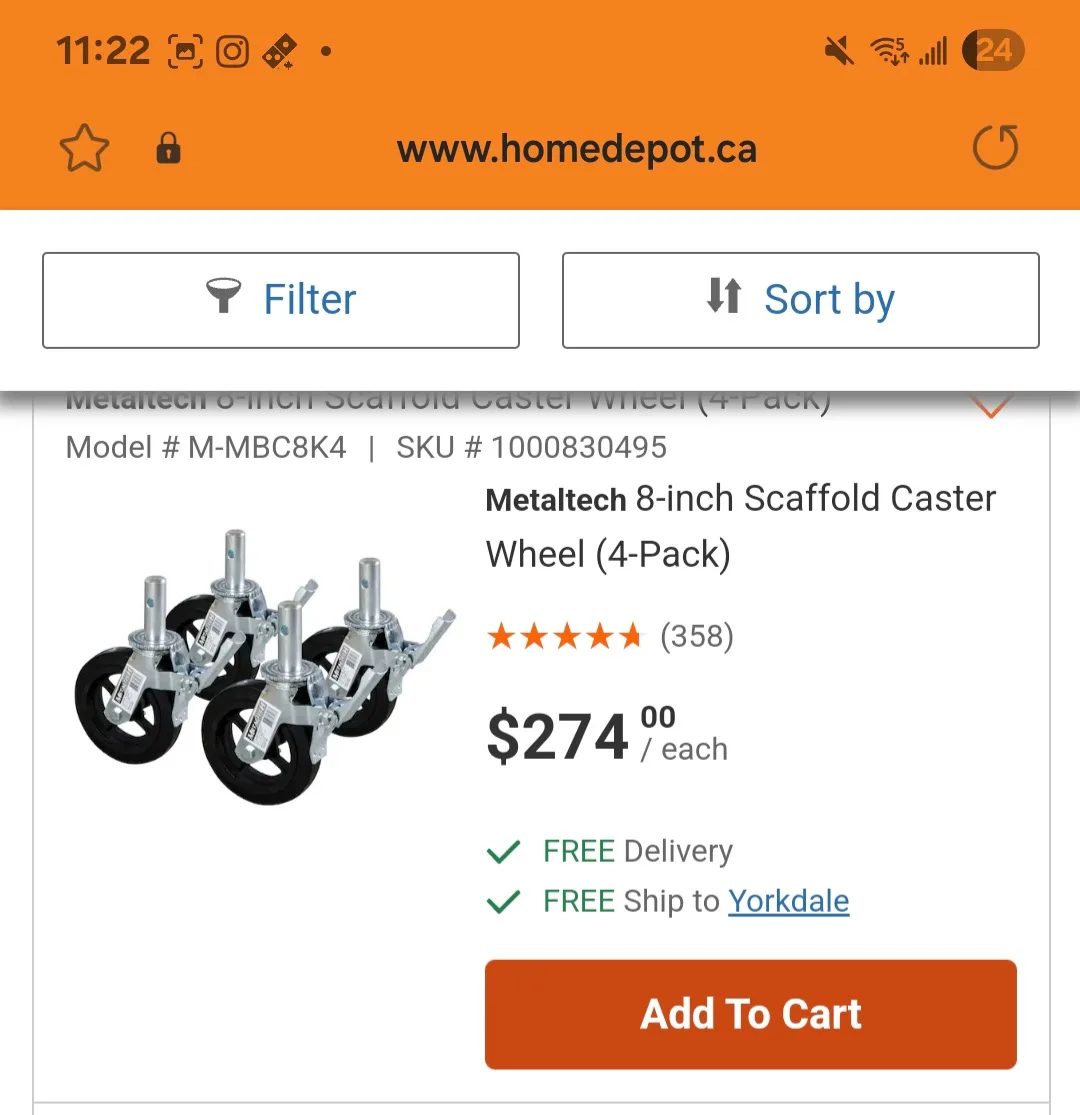The image size is (1080, 1115).
Task: Click the four-and-a-half star rating display
Action: tap(565, 634)
